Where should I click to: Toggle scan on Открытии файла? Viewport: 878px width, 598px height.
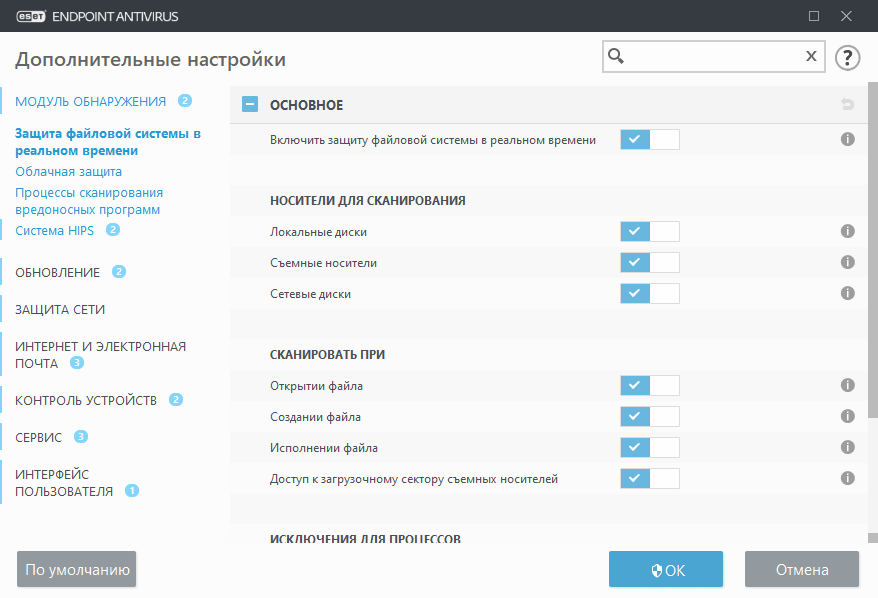point(650,385)
